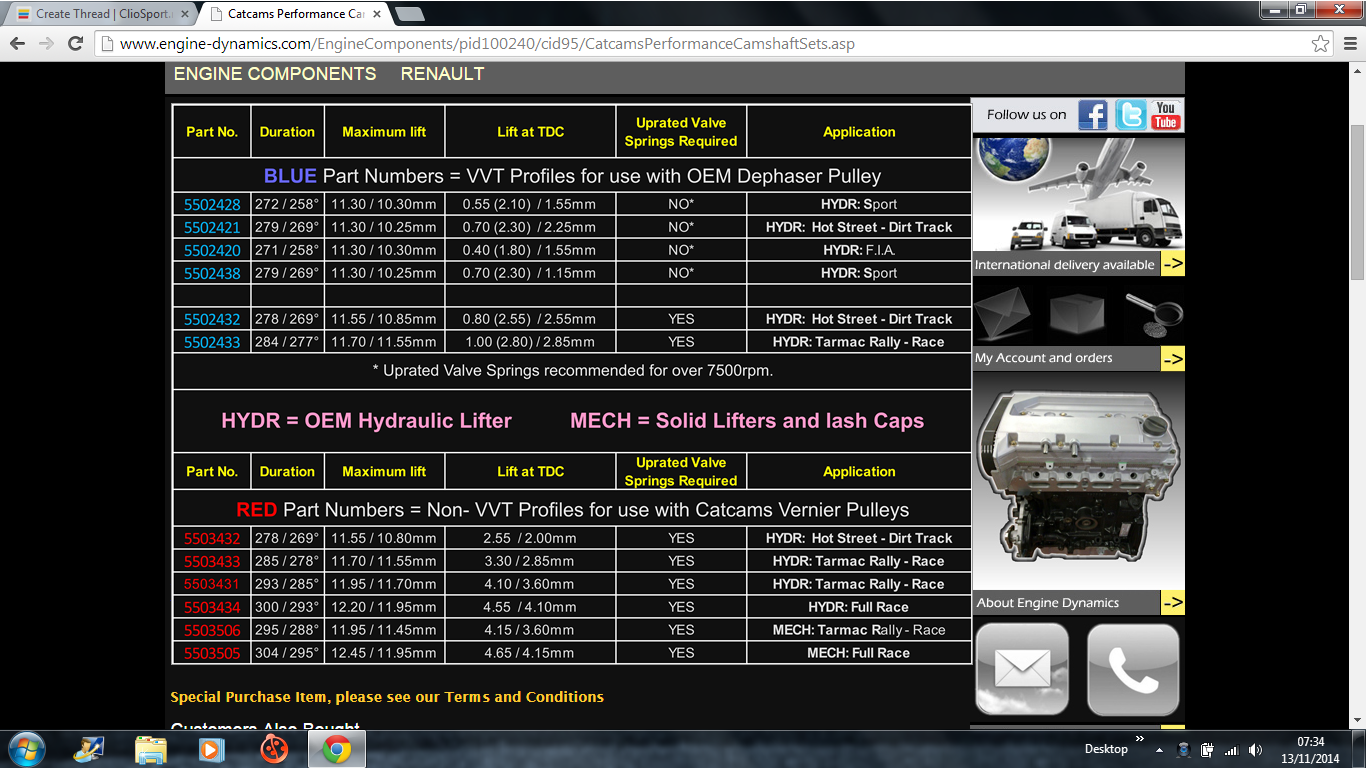Open the ENGINE COMPONENTS menu item
Image resolution: width=1366 pixels, height=768 pixels.
pyautogui.click(x=275, y=74)
